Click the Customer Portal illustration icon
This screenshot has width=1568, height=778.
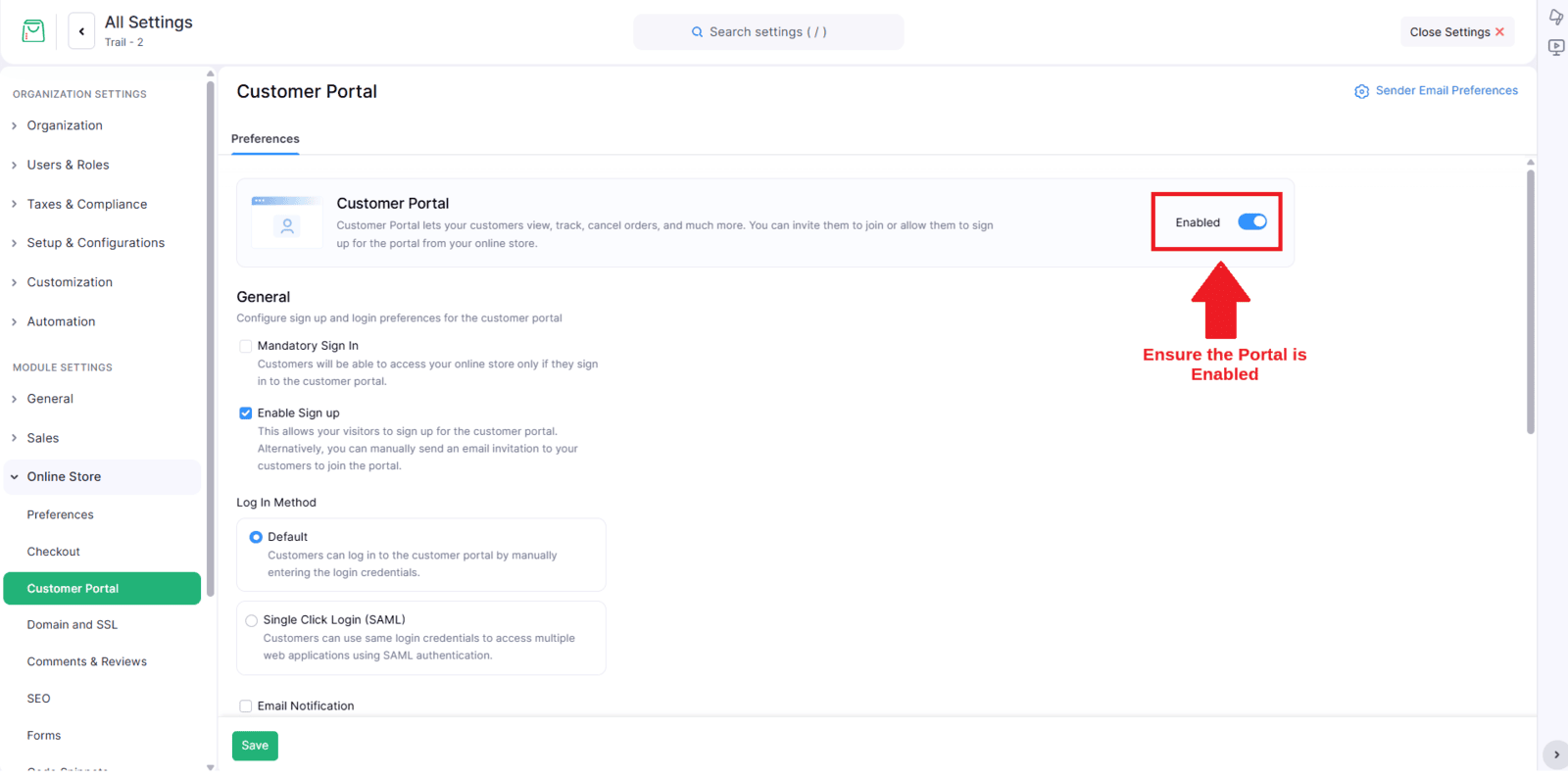tap(287, 223)
